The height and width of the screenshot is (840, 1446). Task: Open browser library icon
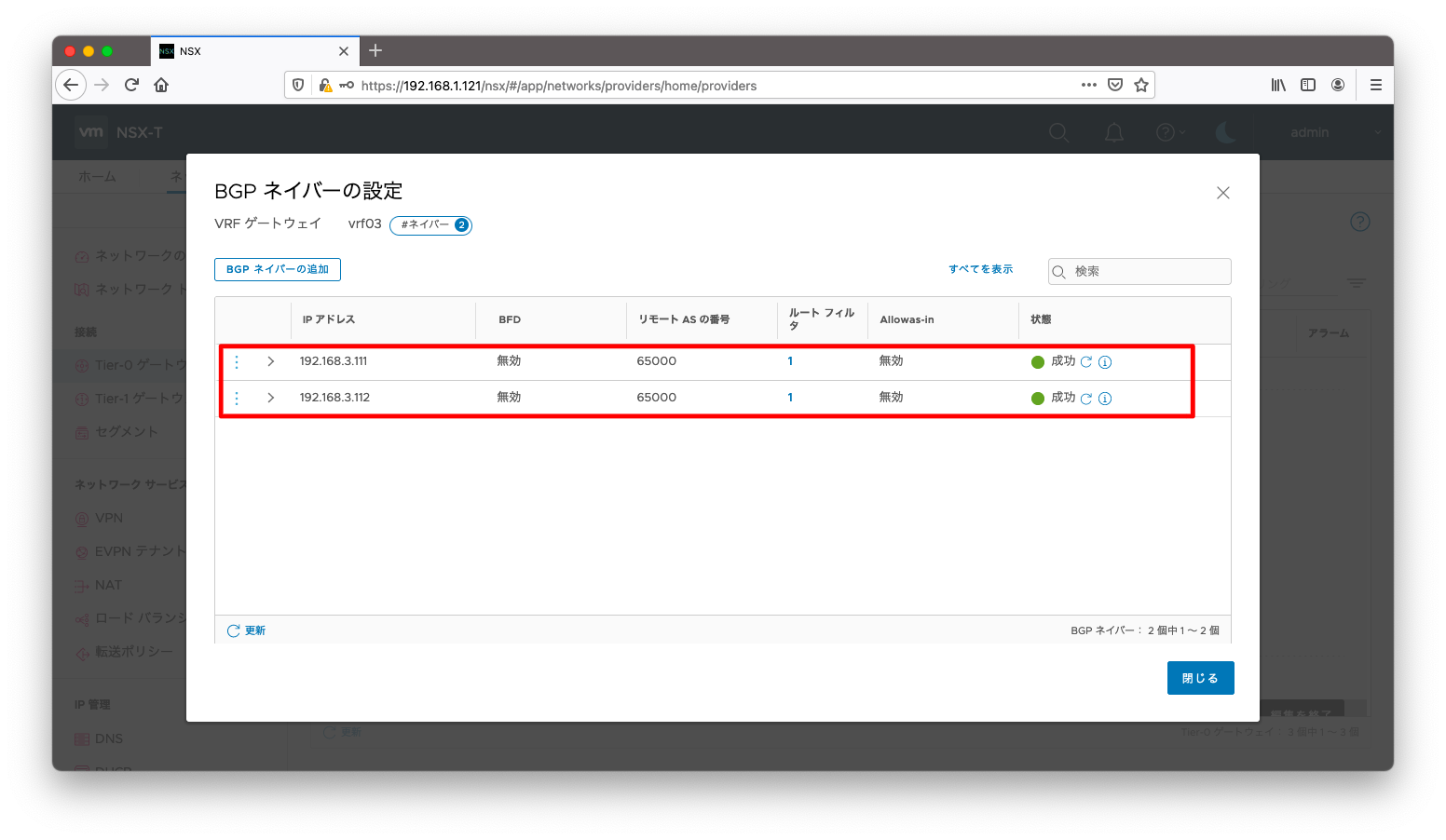point(1278,85)
